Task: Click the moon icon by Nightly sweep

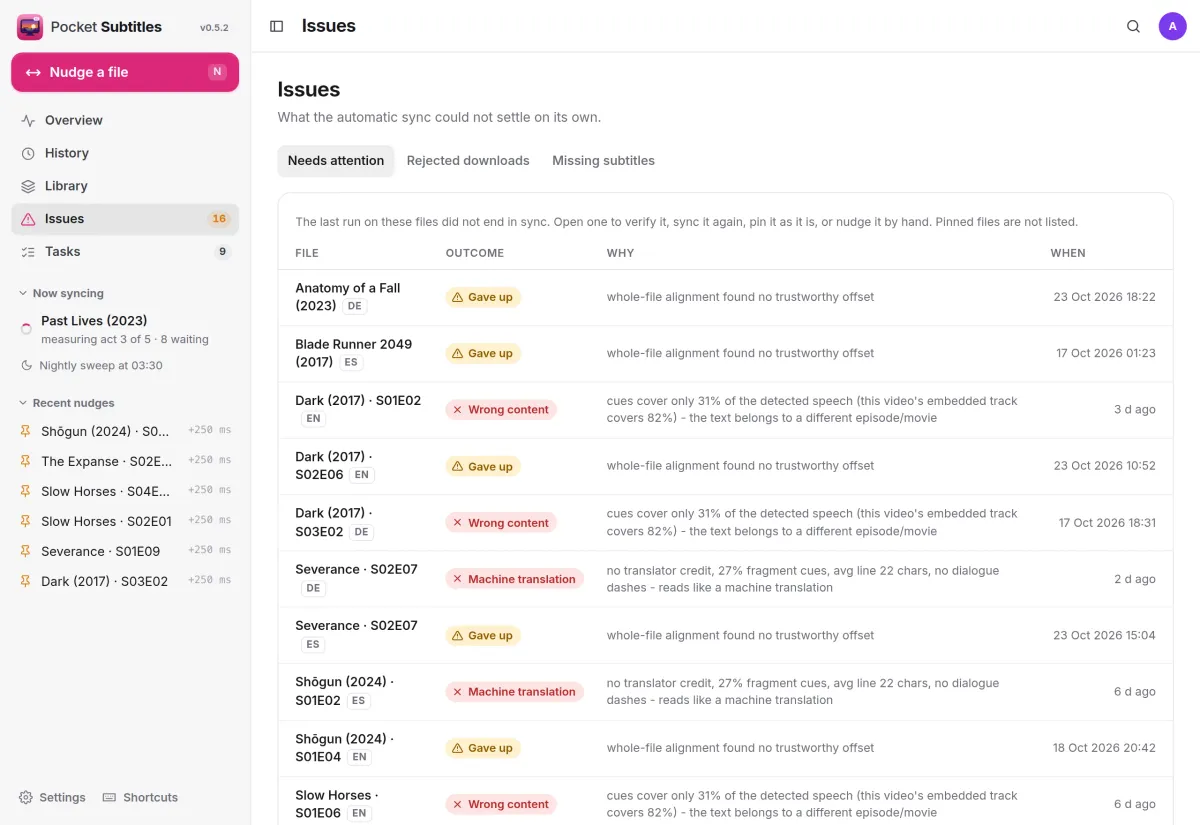Action: (x=27, y=366)
